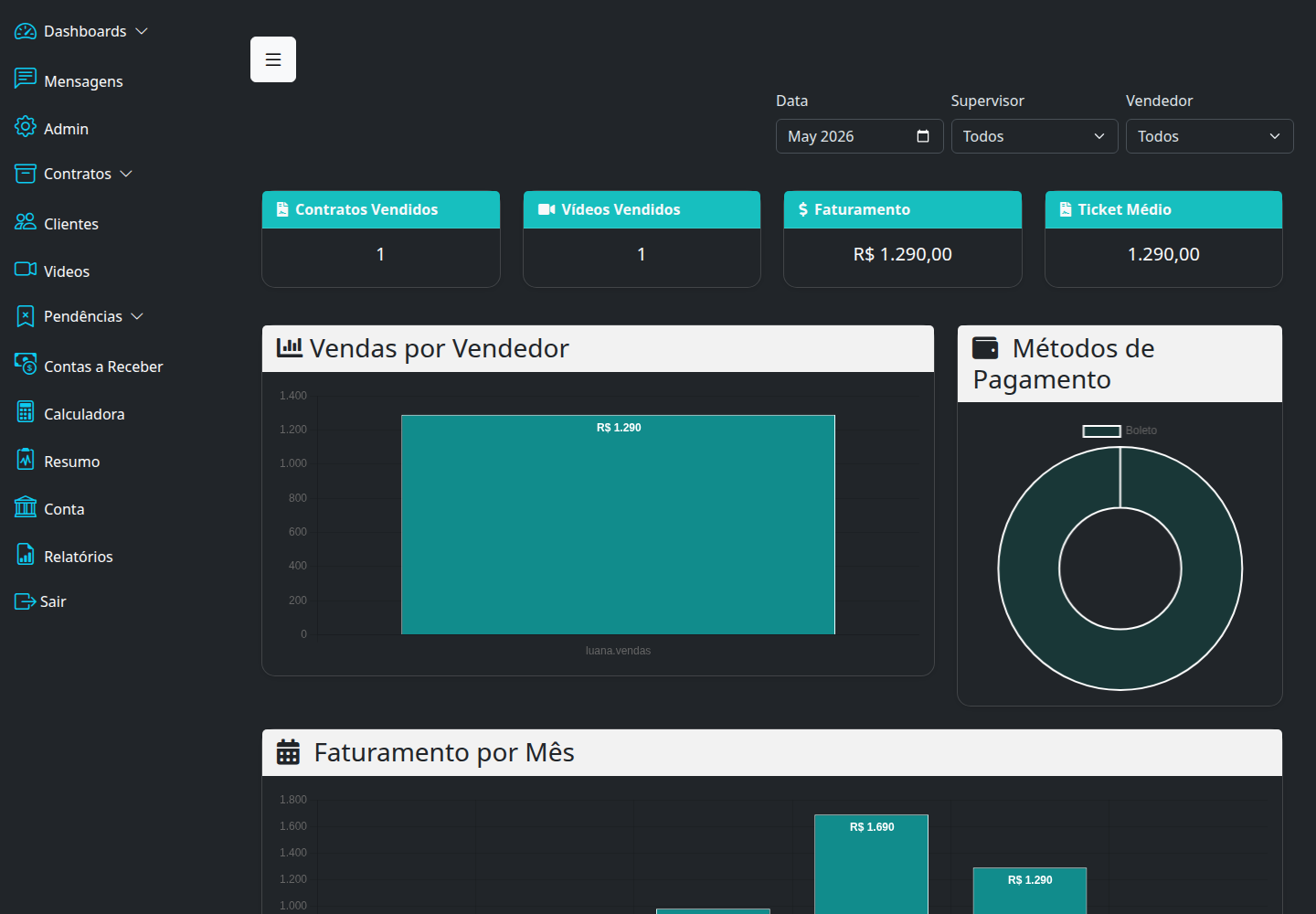Image resolution: width=1316 pixels, height=914 pixels.
Task: Click the Videos camera icon in sidebar
Action: [26, 269]
